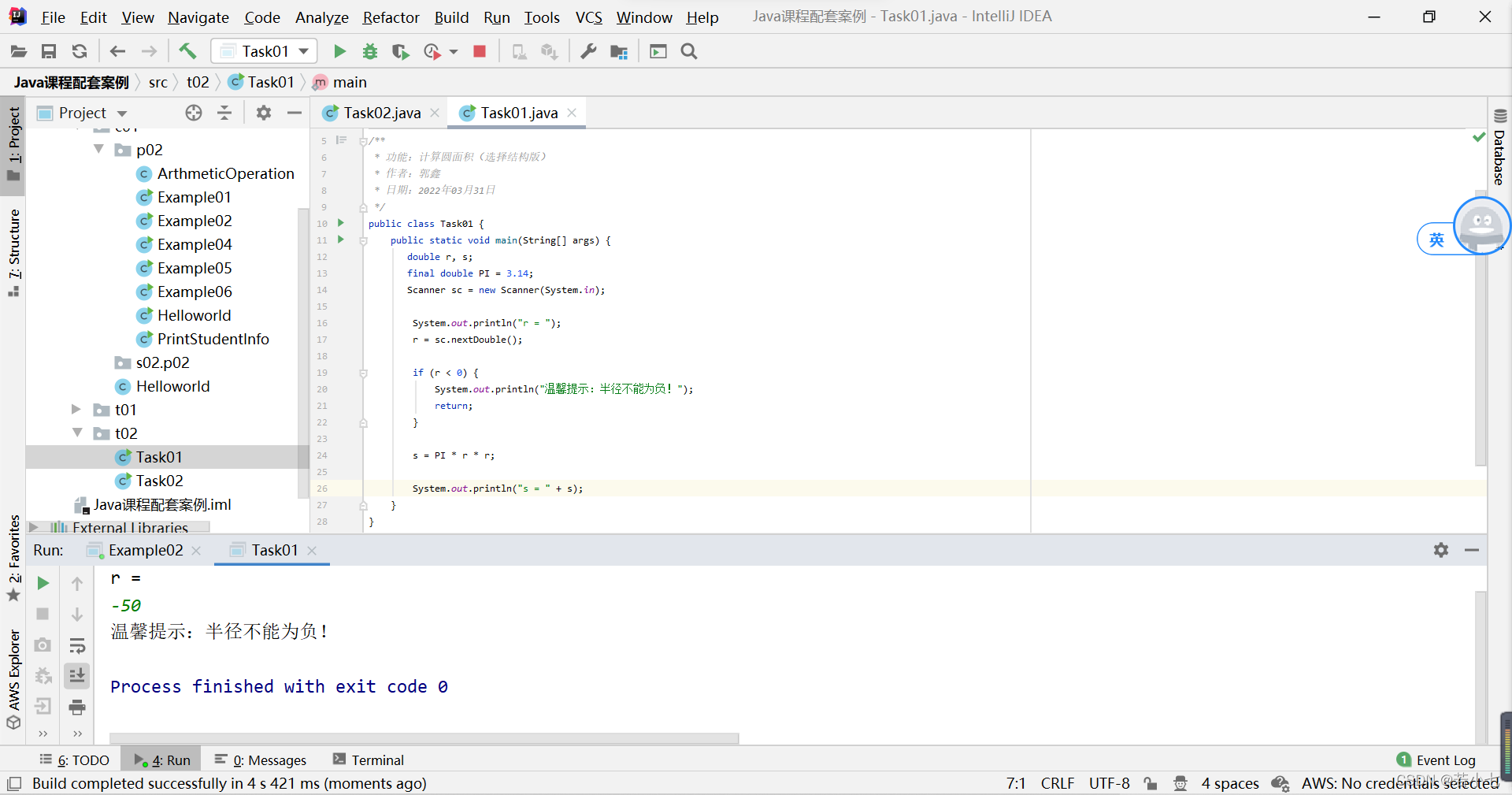Close the Task01.java editor tab
1512x795 pixels.
pos(572,113)
